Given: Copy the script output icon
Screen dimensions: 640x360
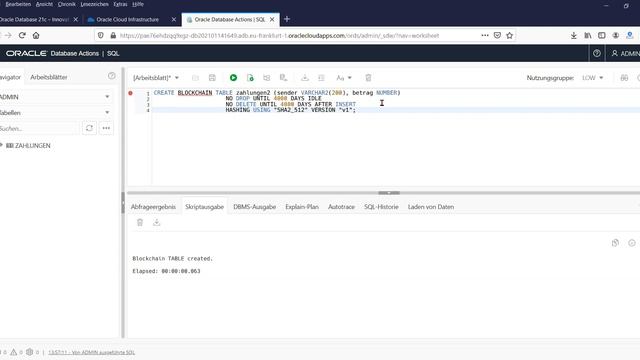Looking at the screenshot, I should [615, 243].
